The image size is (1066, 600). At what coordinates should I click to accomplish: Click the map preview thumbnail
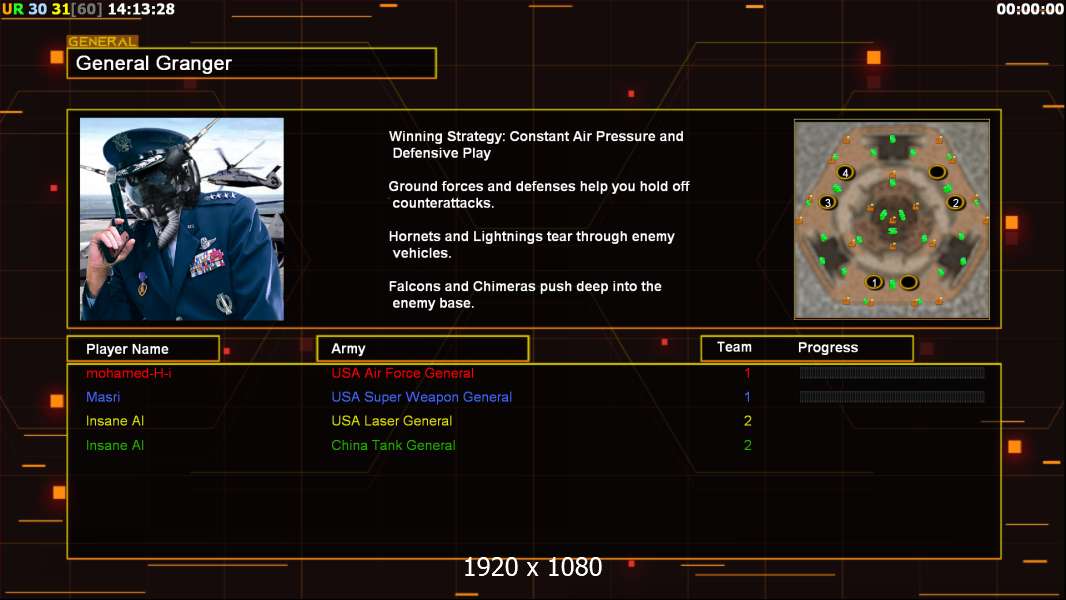[892, 219]
